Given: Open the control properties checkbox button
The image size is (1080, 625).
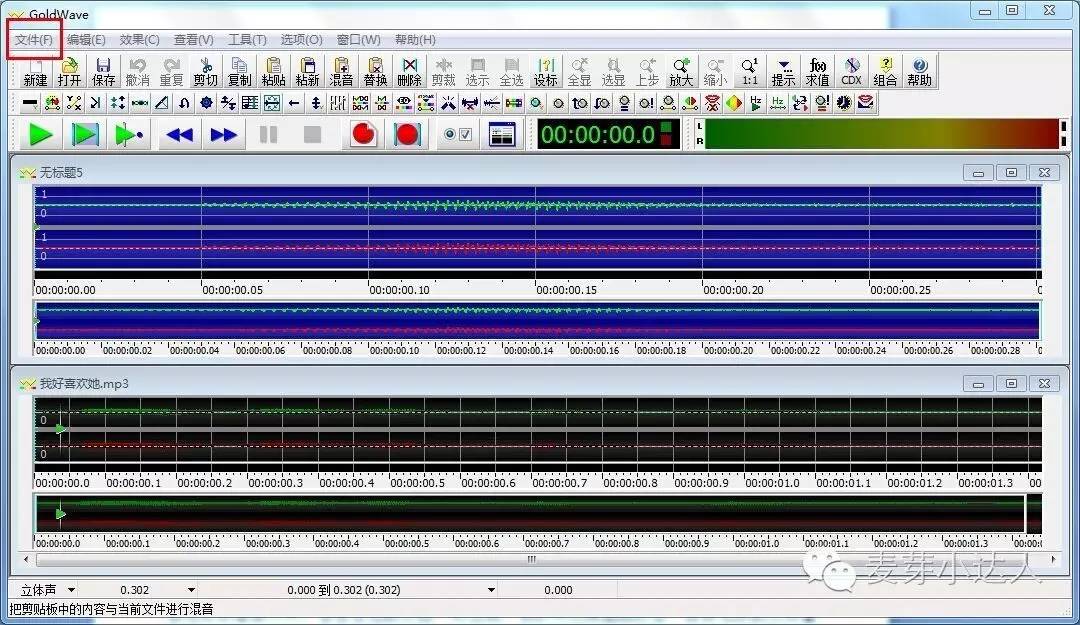Looking at the screenshot, I should point(458,134).
